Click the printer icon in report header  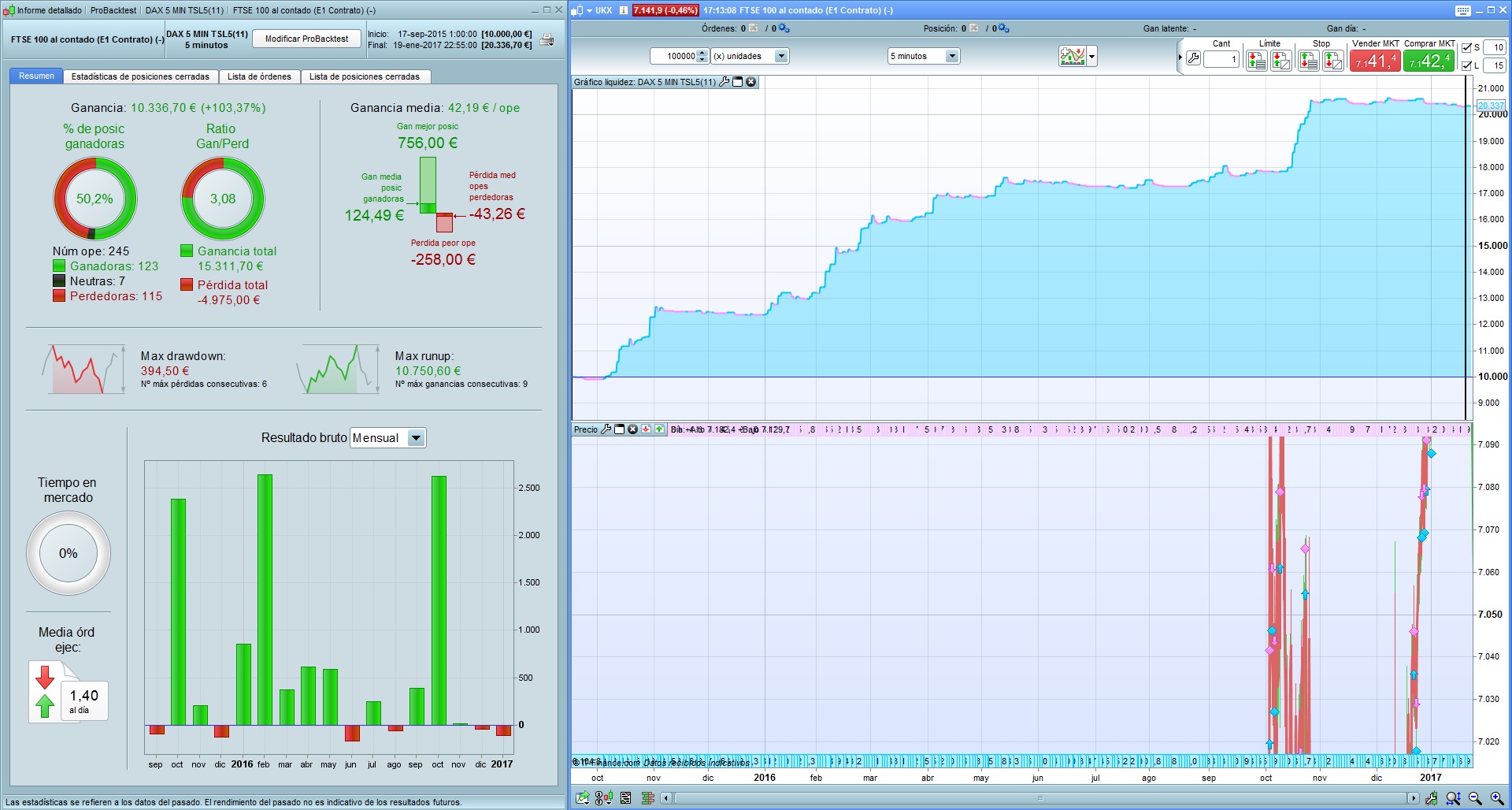(x=547, y=40)
